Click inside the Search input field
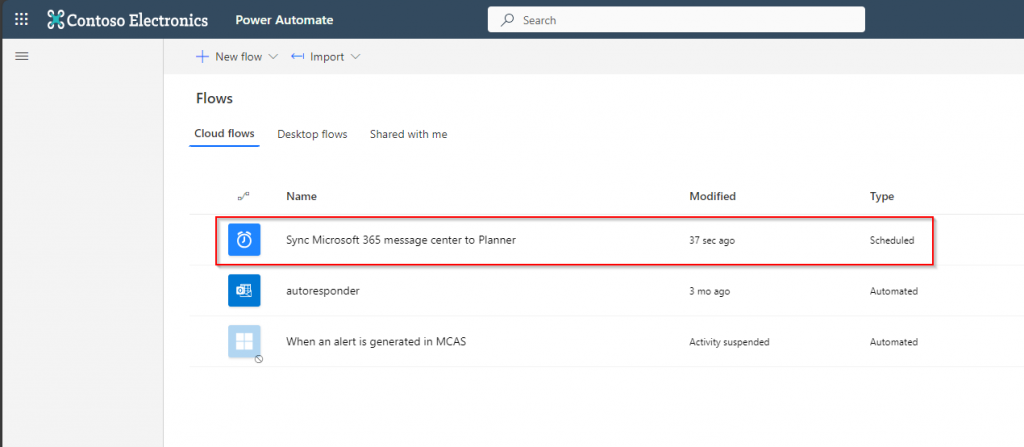This screenshot has height=447, width=1024. (690, 20)
